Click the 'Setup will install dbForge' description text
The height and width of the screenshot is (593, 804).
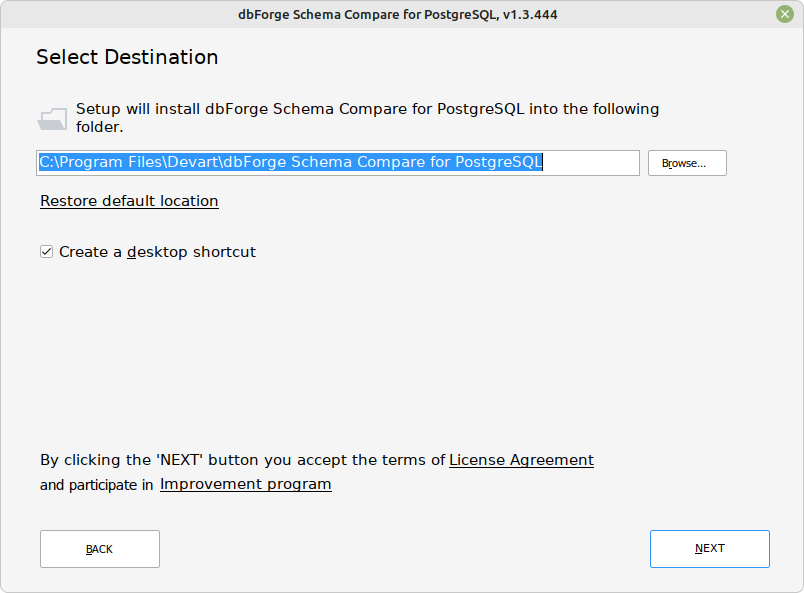(367, 117)
